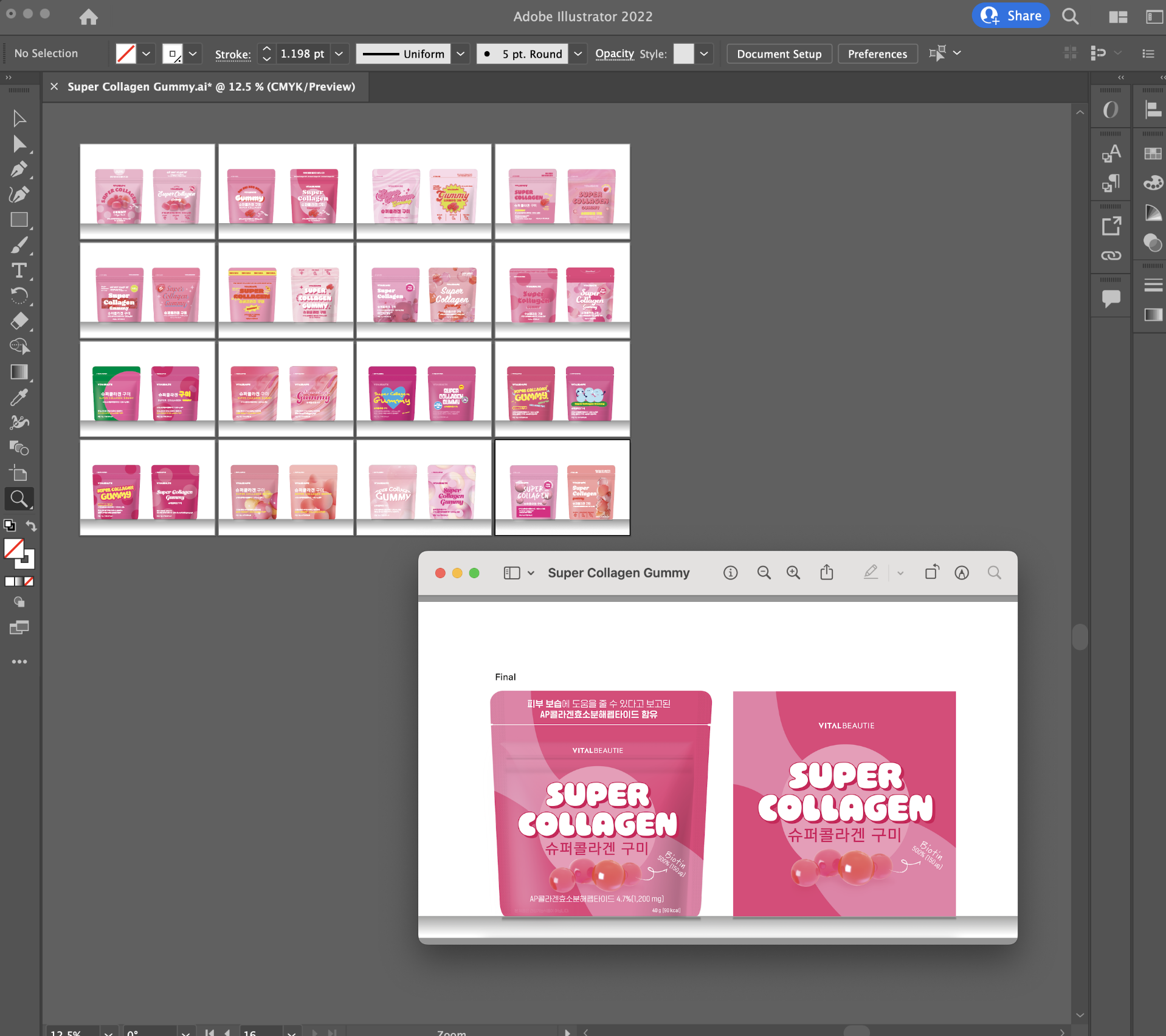Screen dimensions: 1166x1036
Task: Close the Super Collagen Gummy.ai tab
Action: coord(54,86)
